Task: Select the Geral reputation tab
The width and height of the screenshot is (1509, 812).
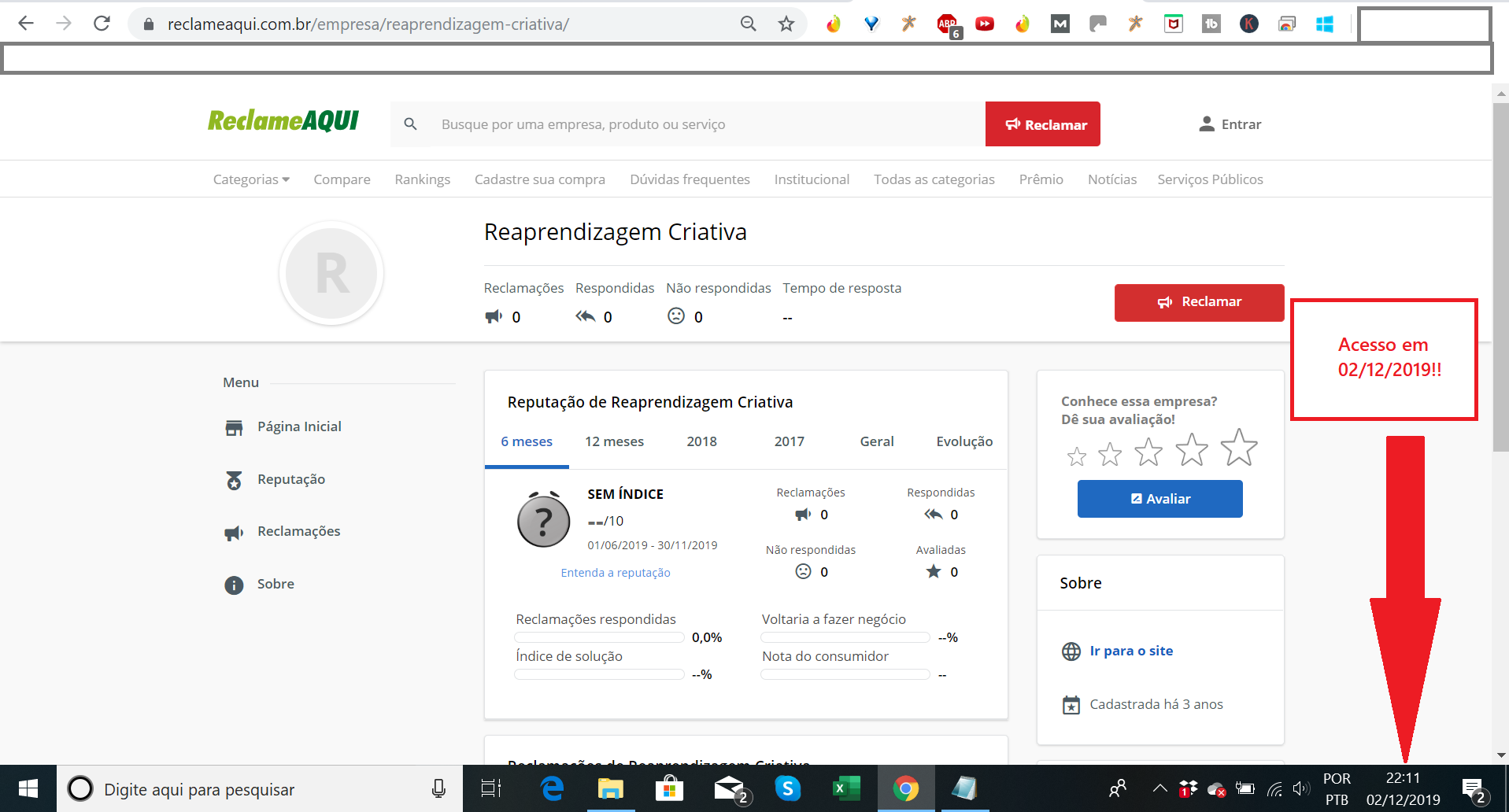Action: pyautogui.click(x=877, y=442)
